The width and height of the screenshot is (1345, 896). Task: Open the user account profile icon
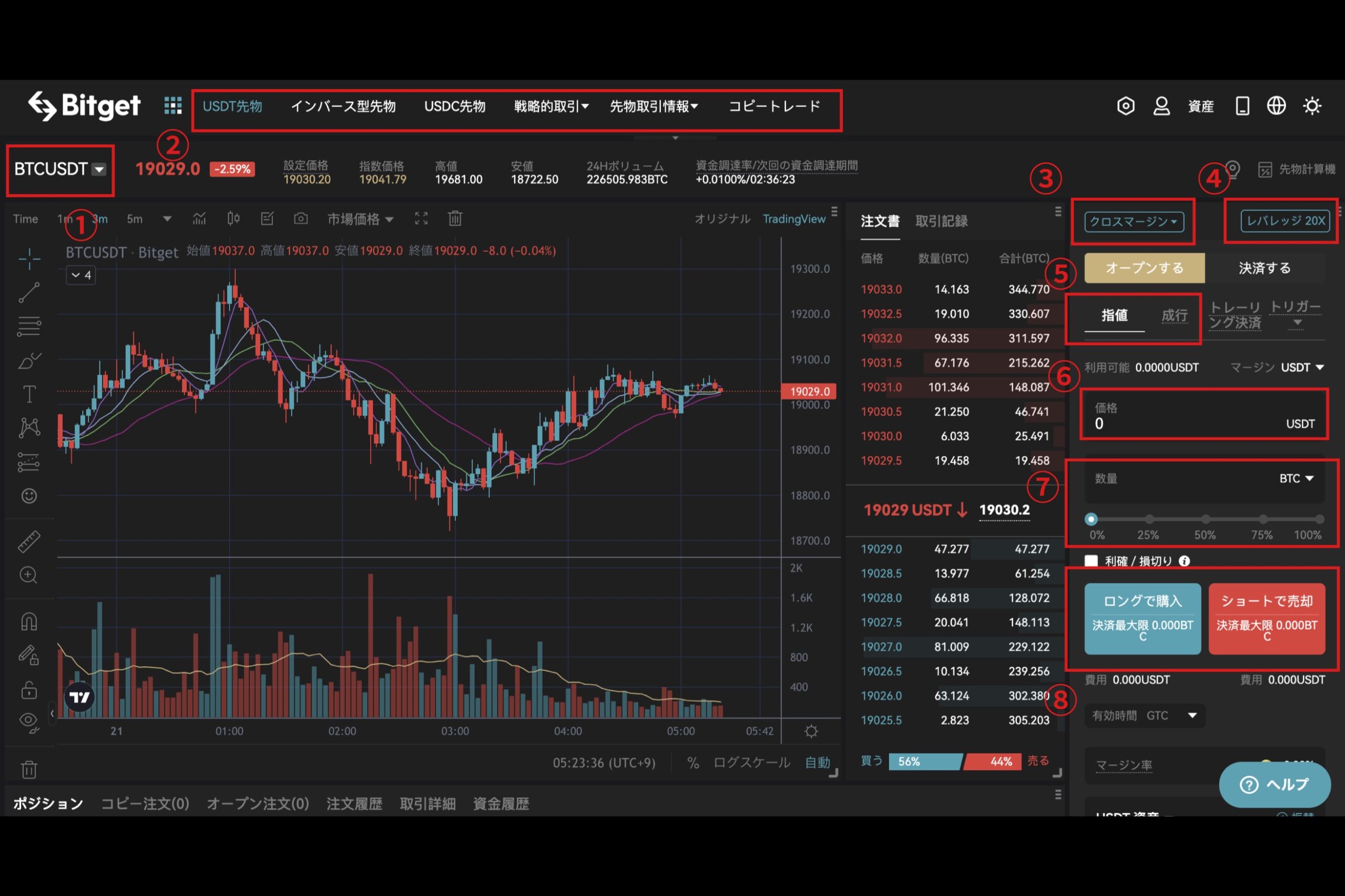(x=1161, y=106)
